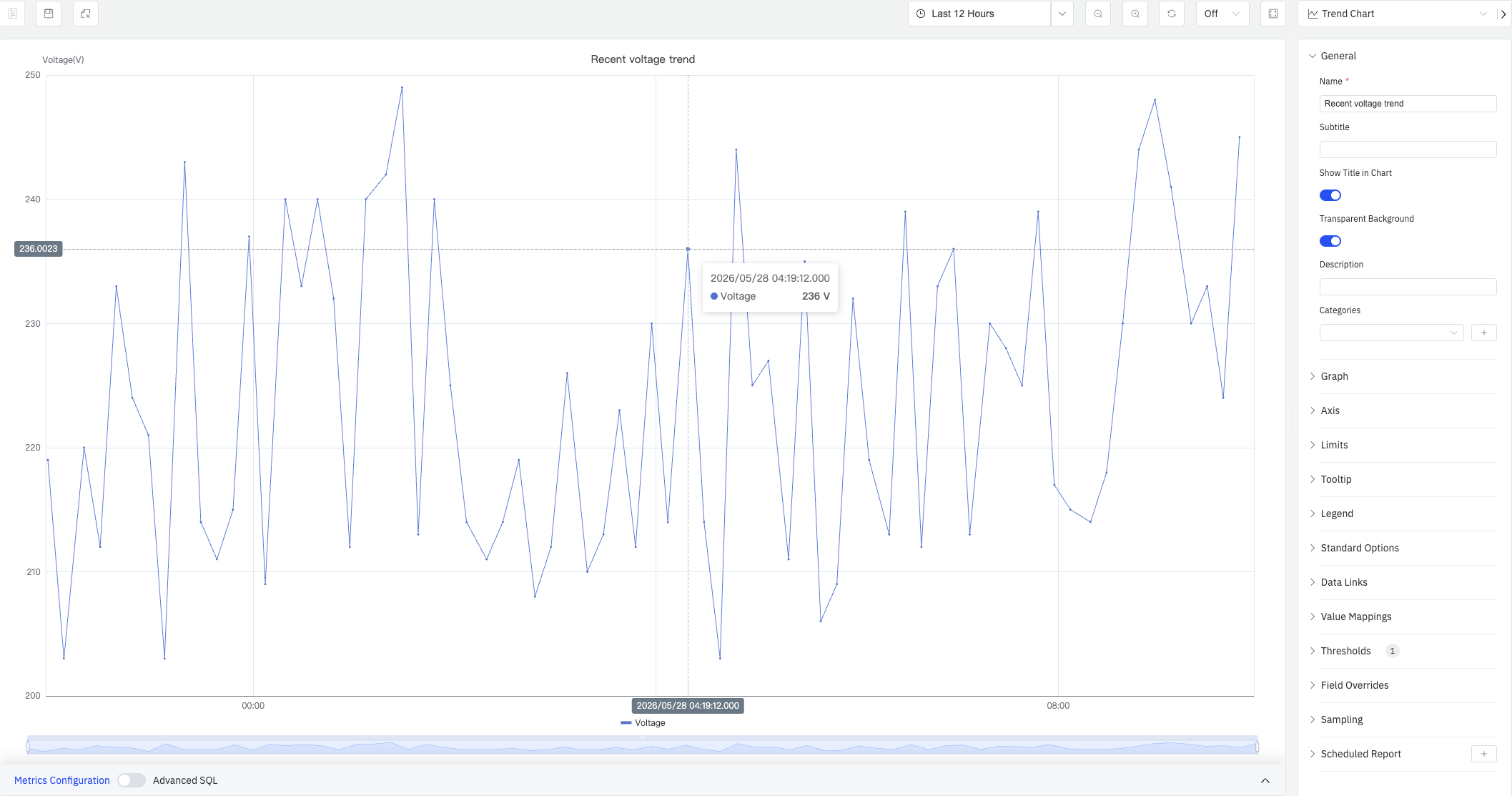Save the chart with the disk icon
The height and width of the screenshot is (796, 1512).
[x=49, y=14]
